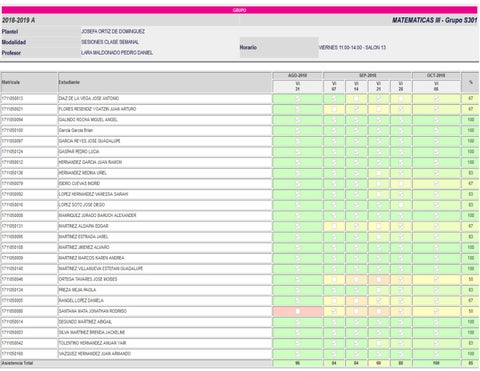
Task: Toggle Sep 28 checkbox for Lopez Soto Jose Diego
Action: click(401, 205)
